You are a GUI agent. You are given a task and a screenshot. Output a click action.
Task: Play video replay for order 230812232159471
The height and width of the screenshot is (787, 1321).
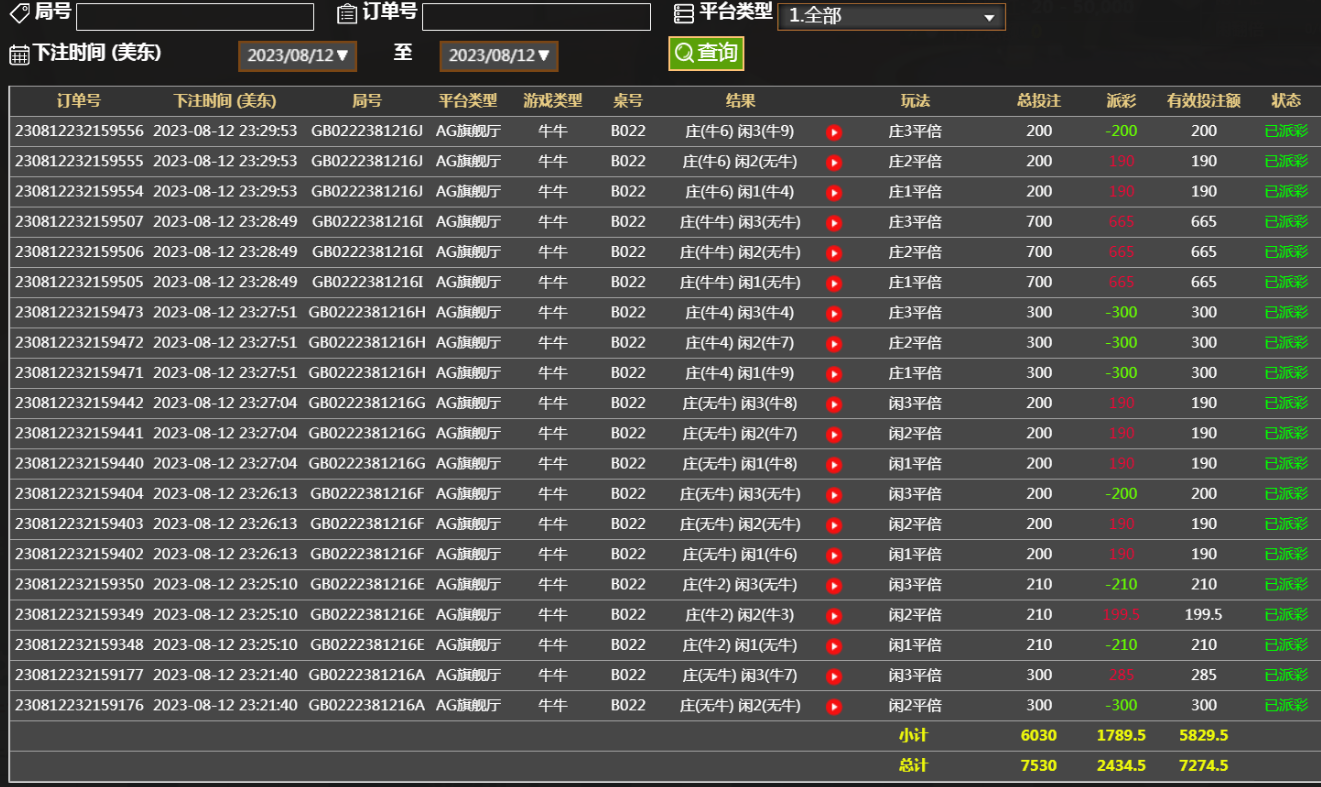pos(834,374)
